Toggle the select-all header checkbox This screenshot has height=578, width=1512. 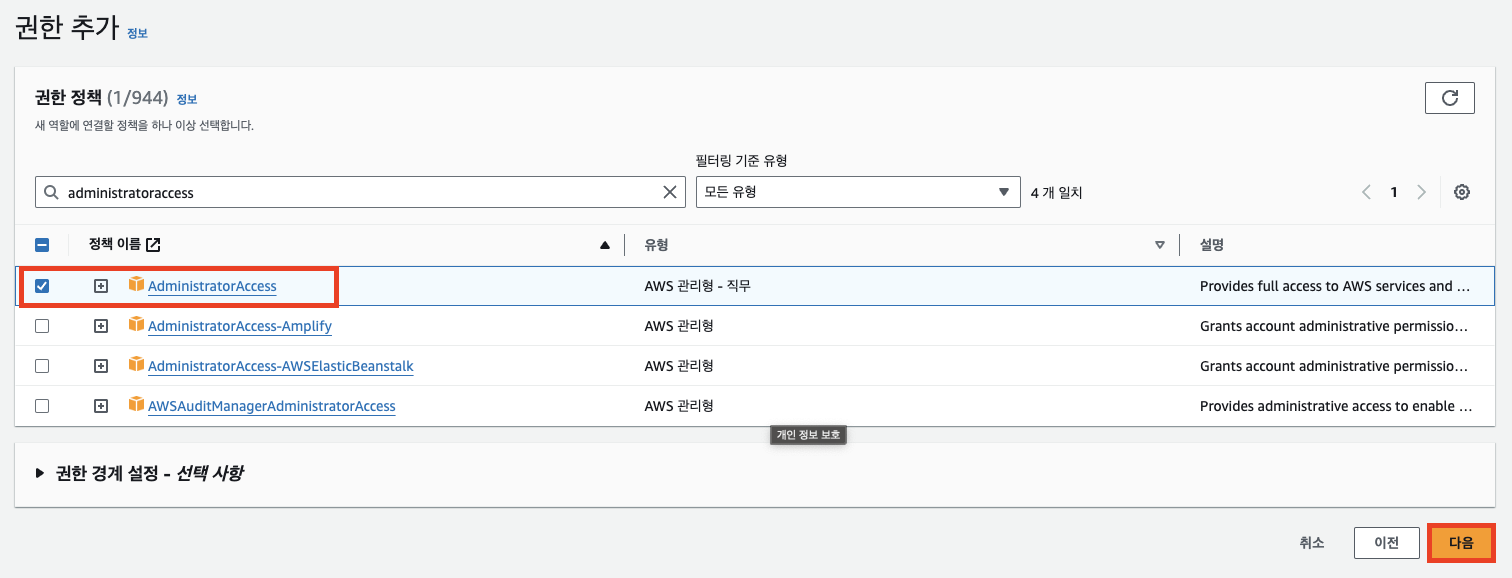tap(42, 245)
